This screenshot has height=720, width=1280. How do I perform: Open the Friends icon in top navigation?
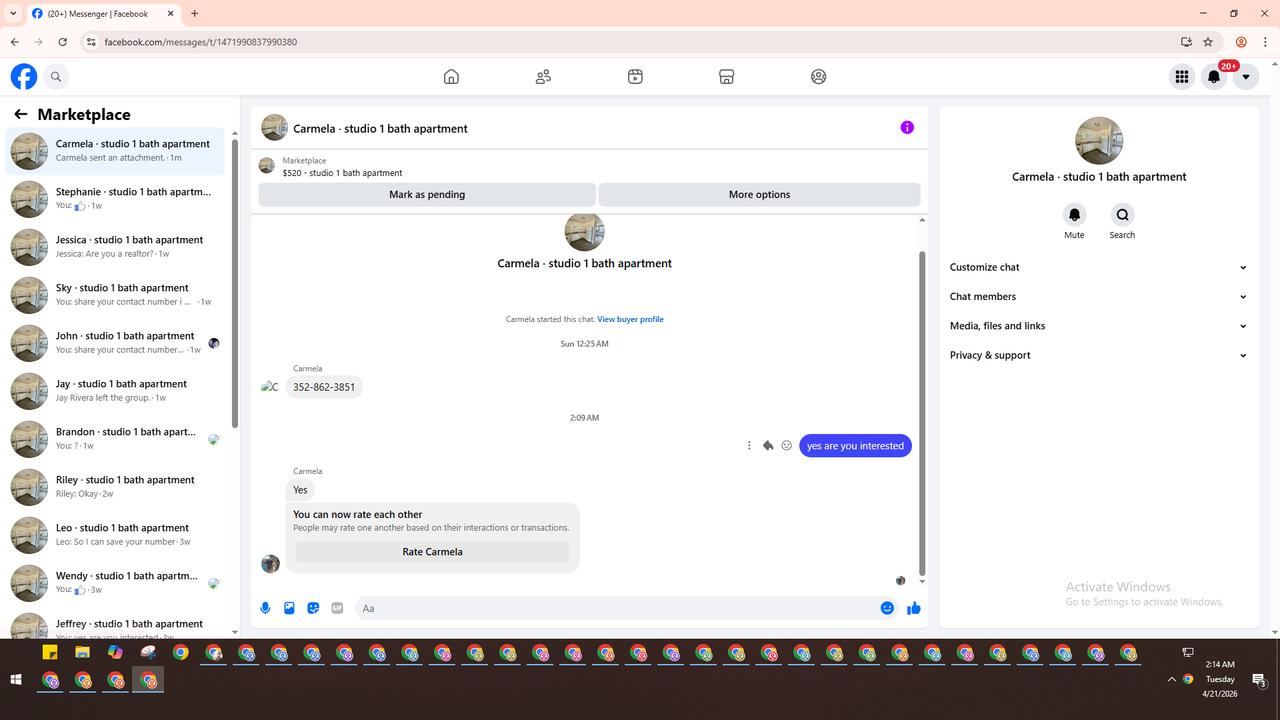(x=543, y=76)
